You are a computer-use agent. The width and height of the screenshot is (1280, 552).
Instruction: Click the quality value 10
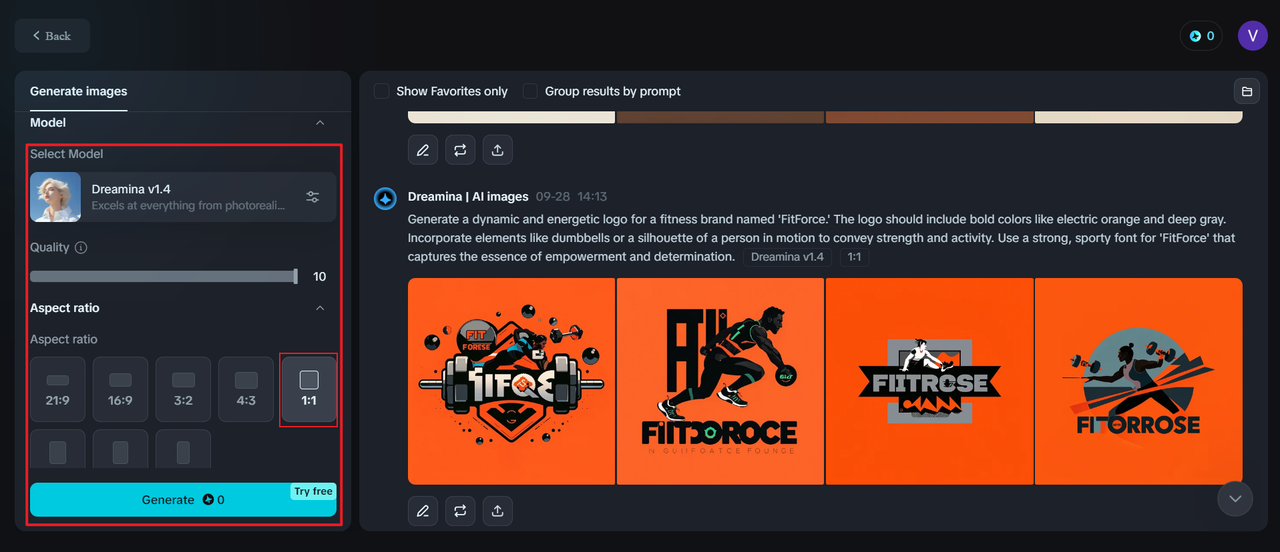(320, 277)
